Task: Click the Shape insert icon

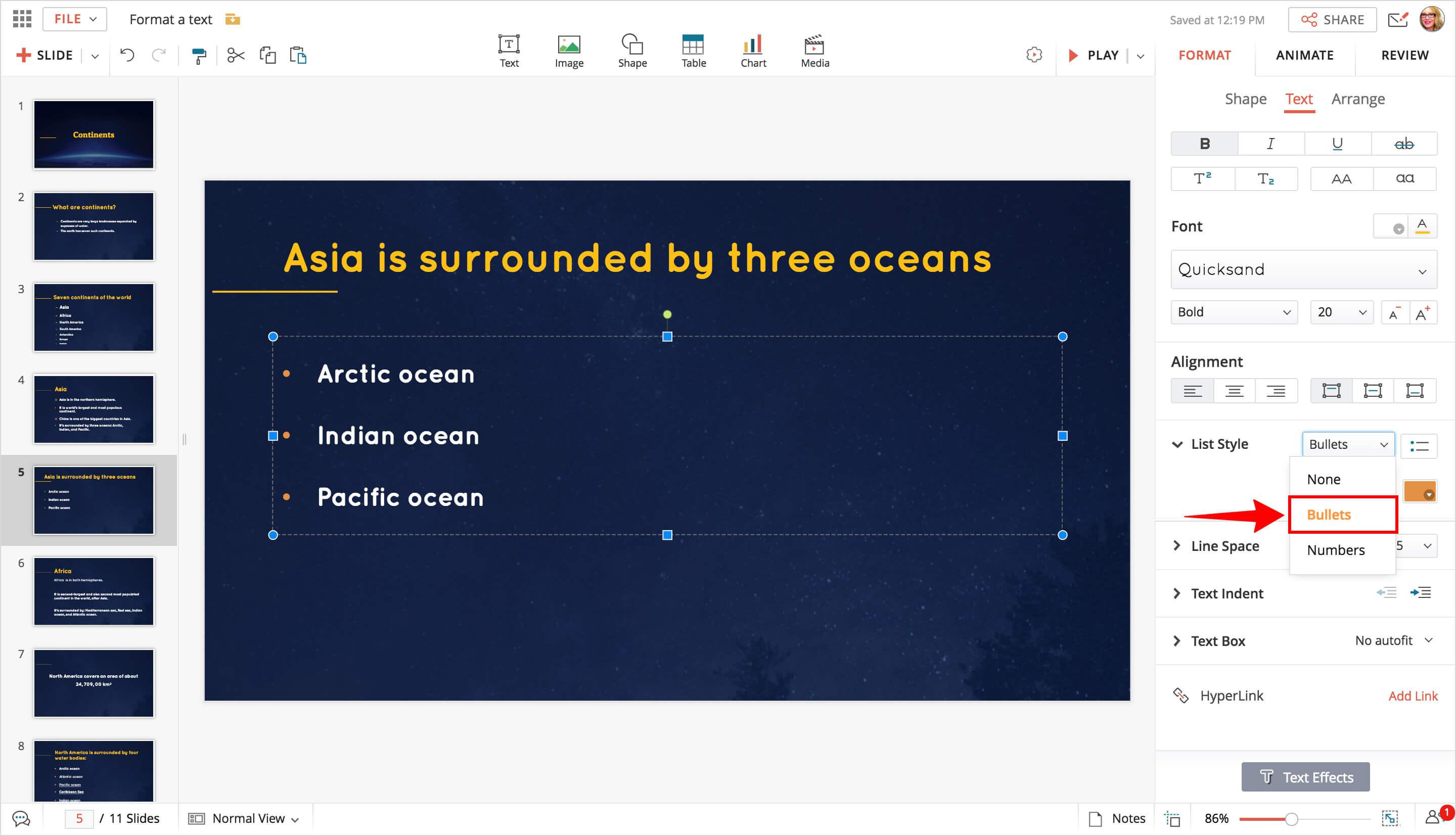Action: [x=632, y=51]
